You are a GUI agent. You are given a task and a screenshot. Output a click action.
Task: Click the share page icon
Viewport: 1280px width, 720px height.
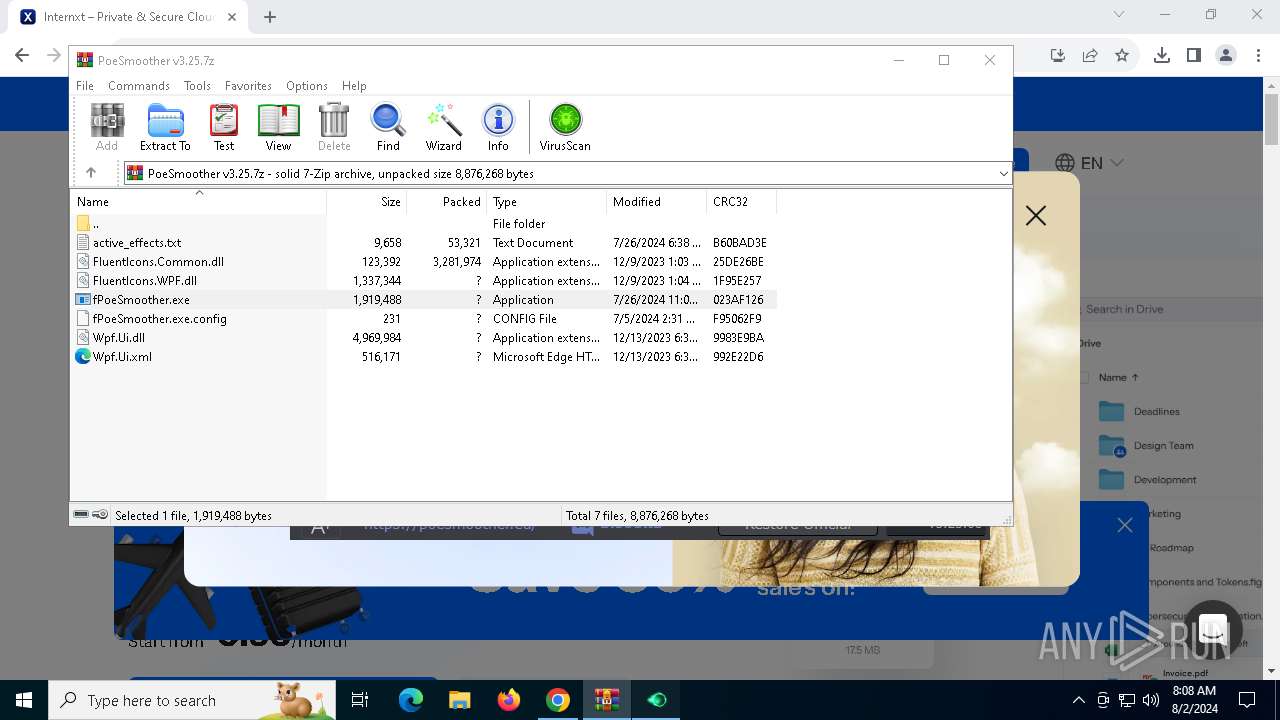tap(1090, 56)
